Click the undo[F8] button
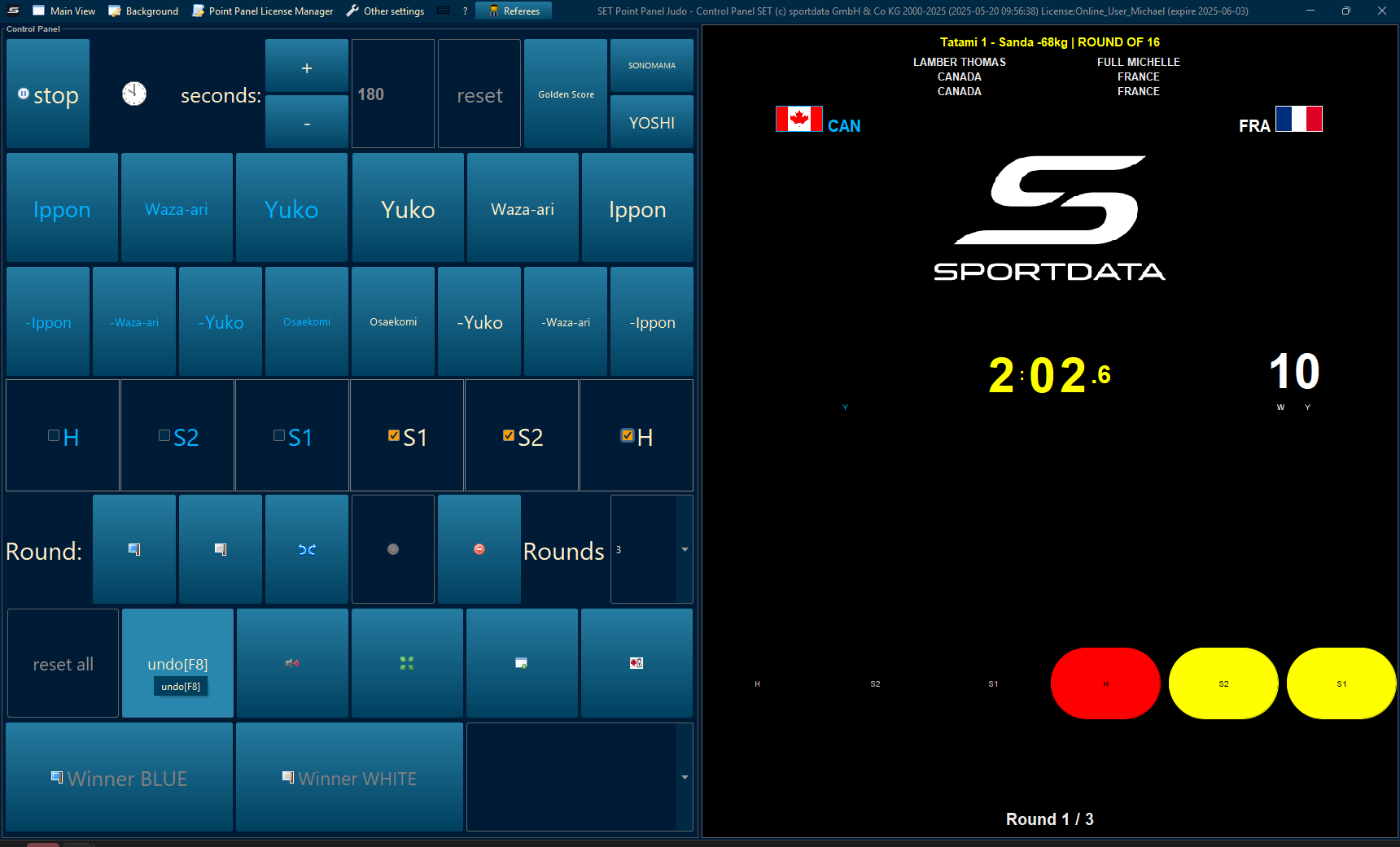 point(177,663)
